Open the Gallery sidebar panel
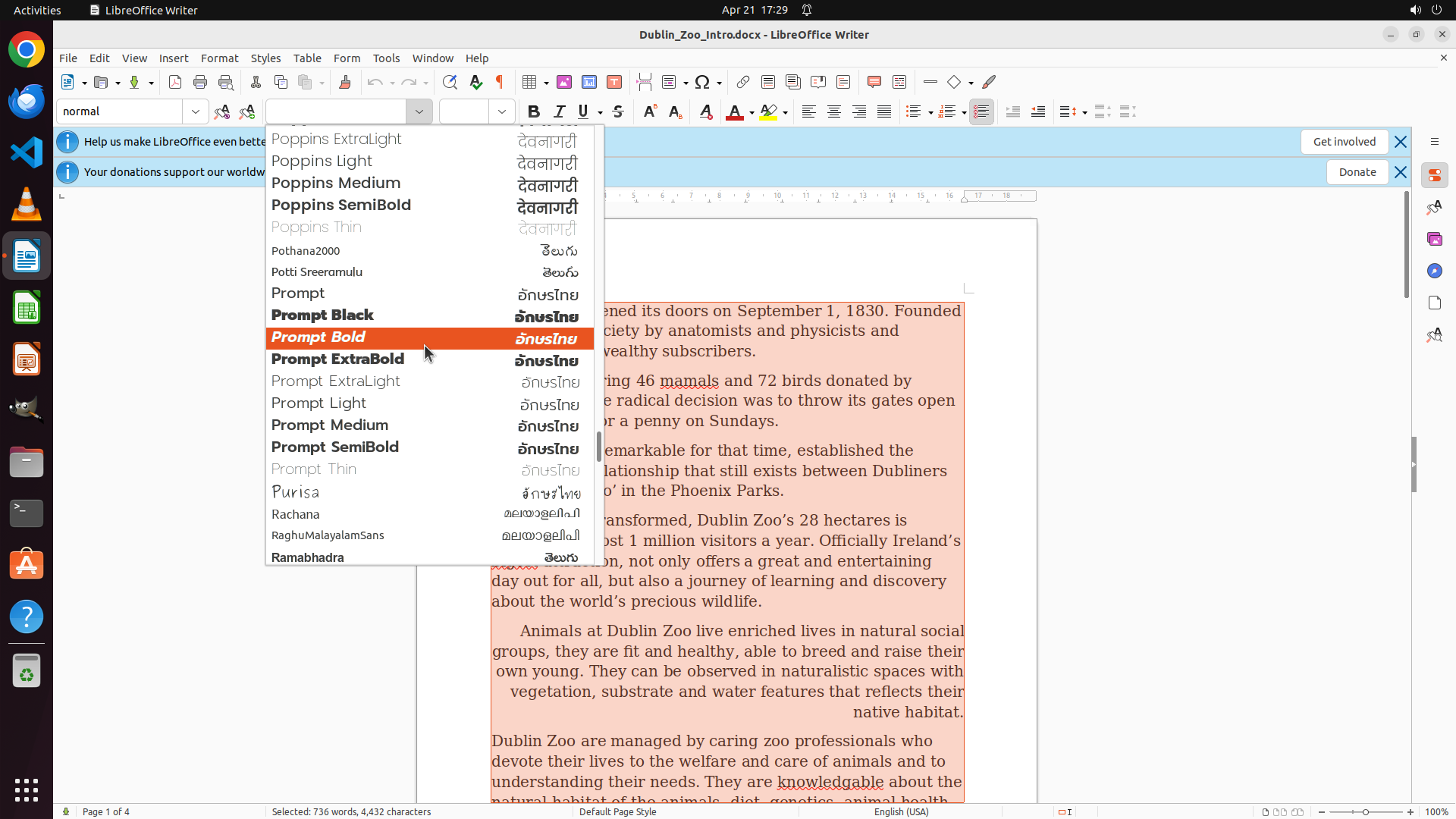The height and width of the screenshot is (819, 1456). [x=1434, y=239]
